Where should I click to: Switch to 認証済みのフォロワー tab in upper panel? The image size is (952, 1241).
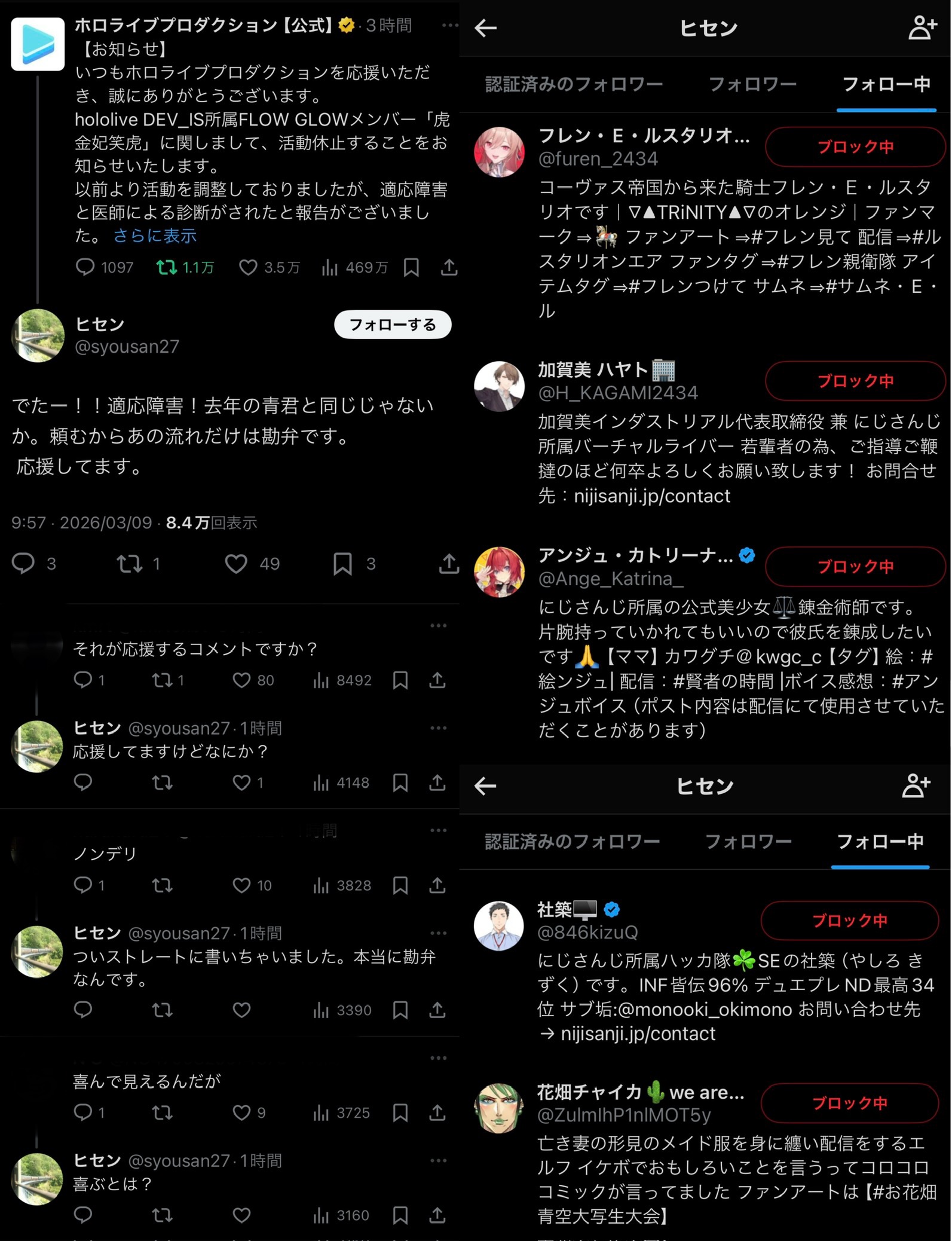574,84
